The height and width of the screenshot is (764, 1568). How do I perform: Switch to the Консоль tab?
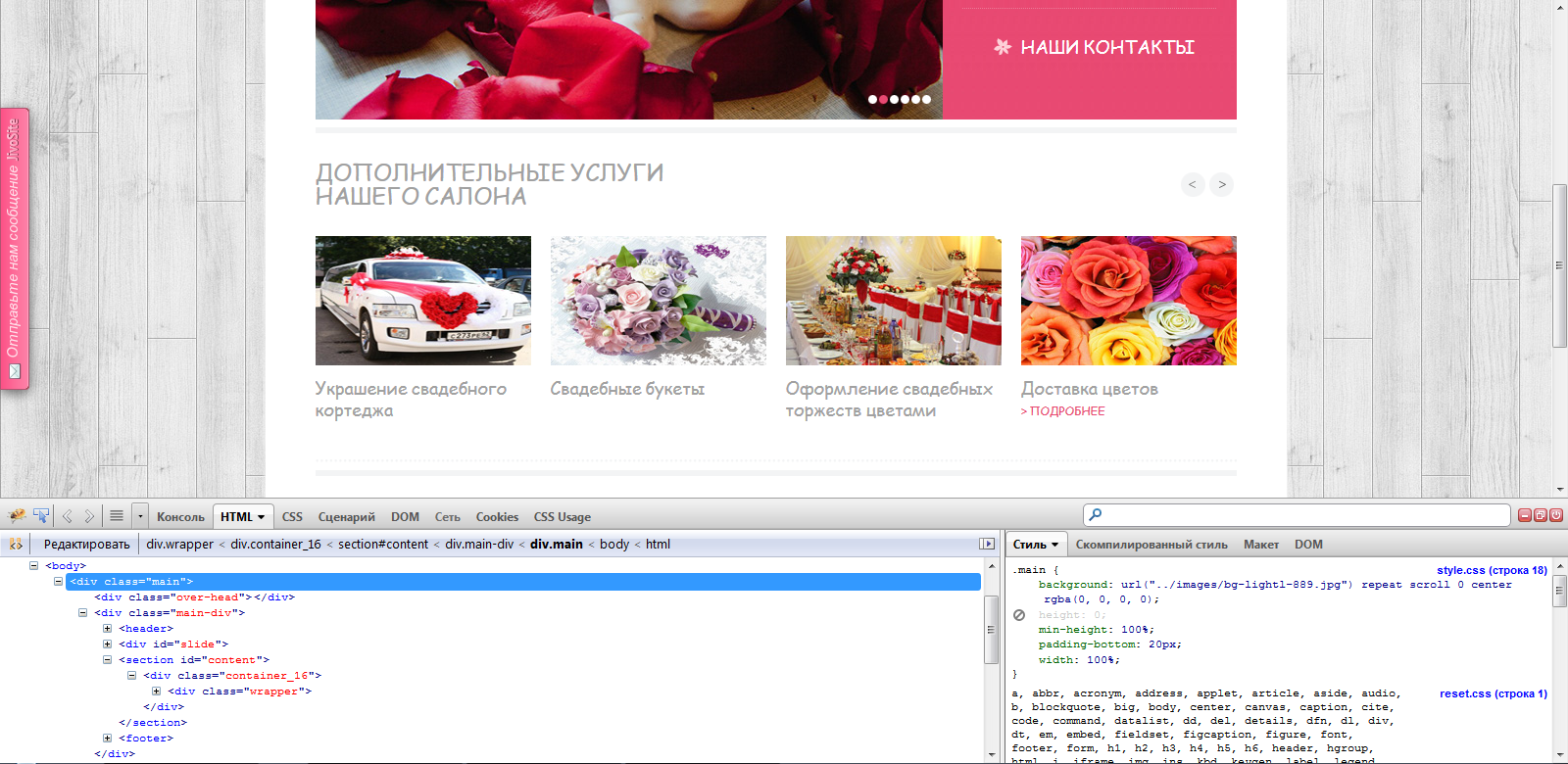click(180, 516)
